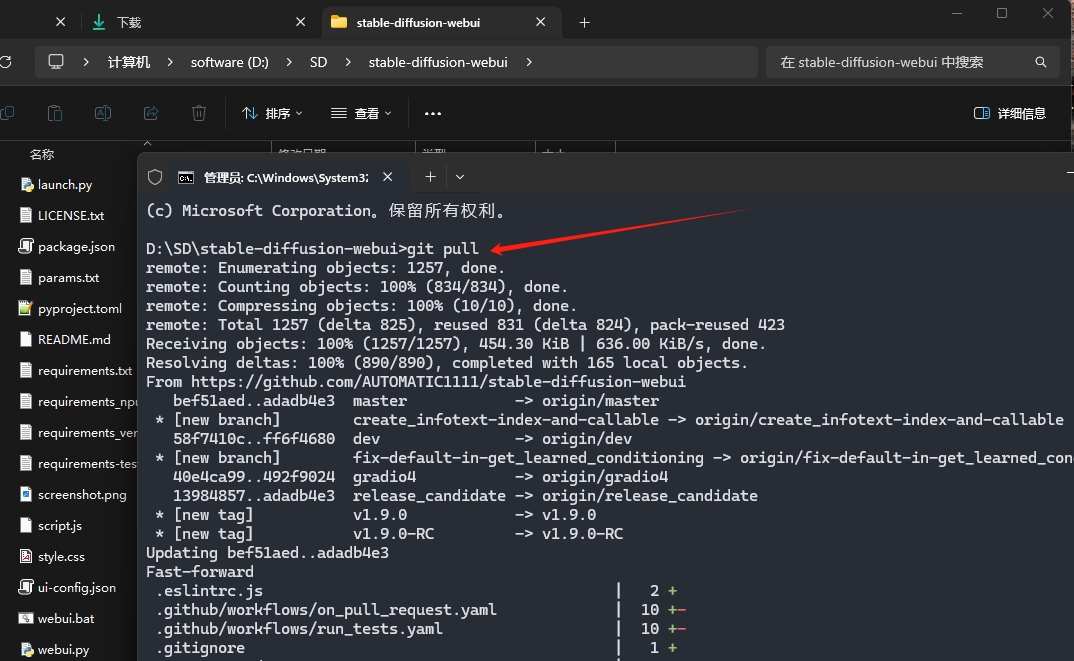Screen dimensions: 1074x661
Task: Click pyproject.toml file icon
Action: pyautogui.click(x=26, y=308)
